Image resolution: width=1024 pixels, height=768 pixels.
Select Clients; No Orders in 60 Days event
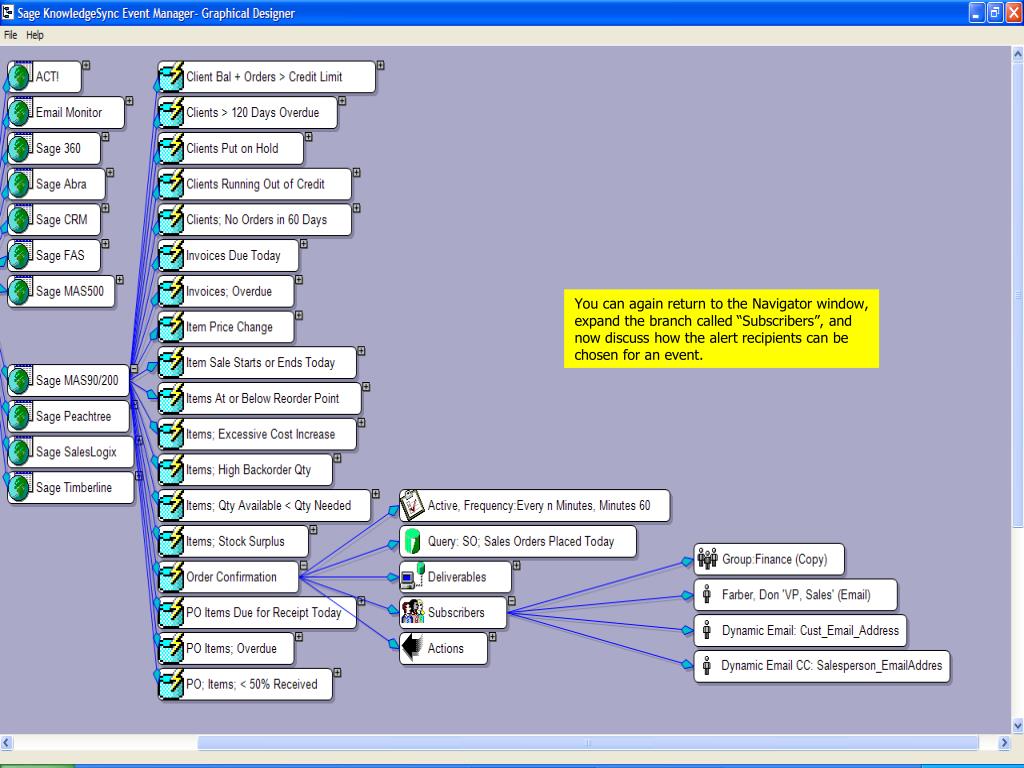click(x=255, y=219)
